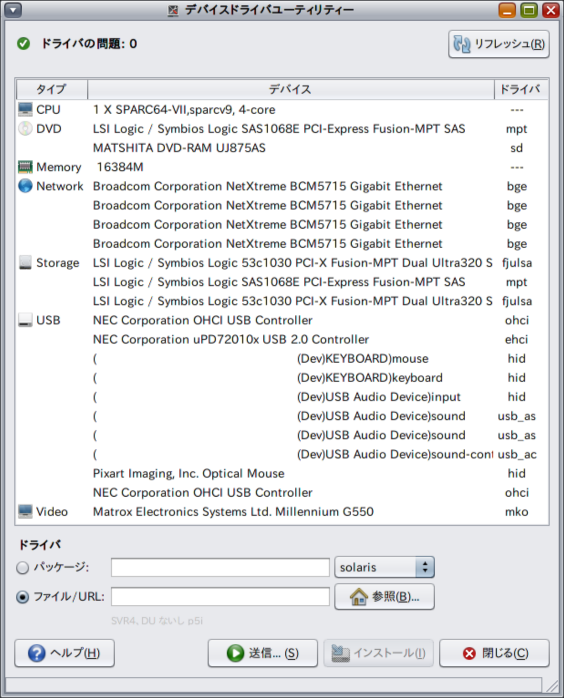Click the Video monitor icon
This screenshot has width=564, height=698.
(x=25, y=511)
